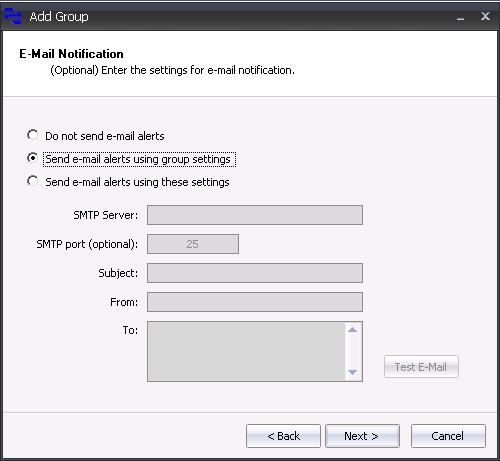This screenshot has height=461, width=500.
Task: Click the To box scroll down arrow
Action: click(x=353, y=372)
